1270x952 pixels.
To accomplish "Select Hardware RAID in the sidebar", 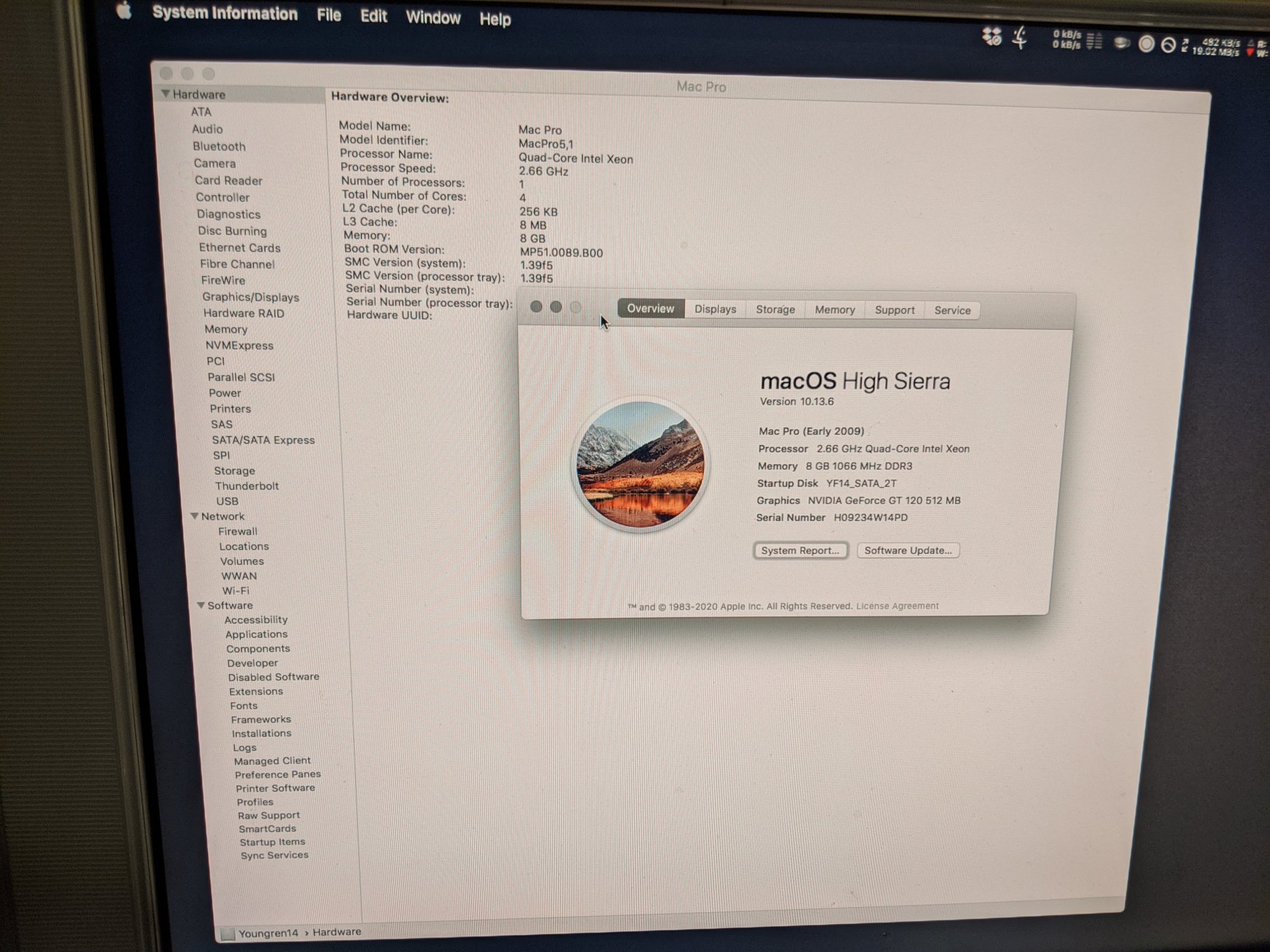I will [244, 313].
